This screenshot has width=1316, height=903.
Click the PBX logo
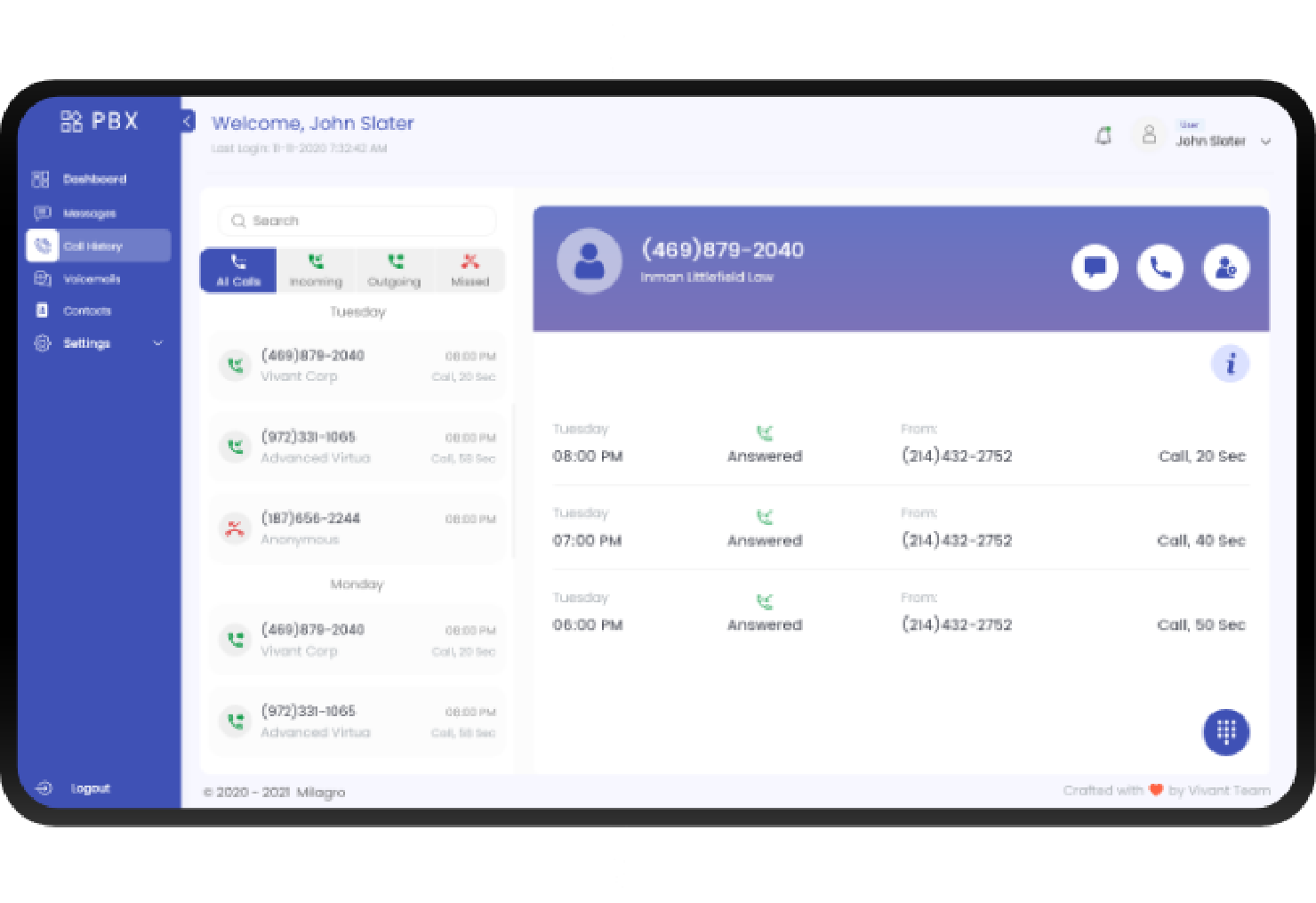(x=100, y=121)
